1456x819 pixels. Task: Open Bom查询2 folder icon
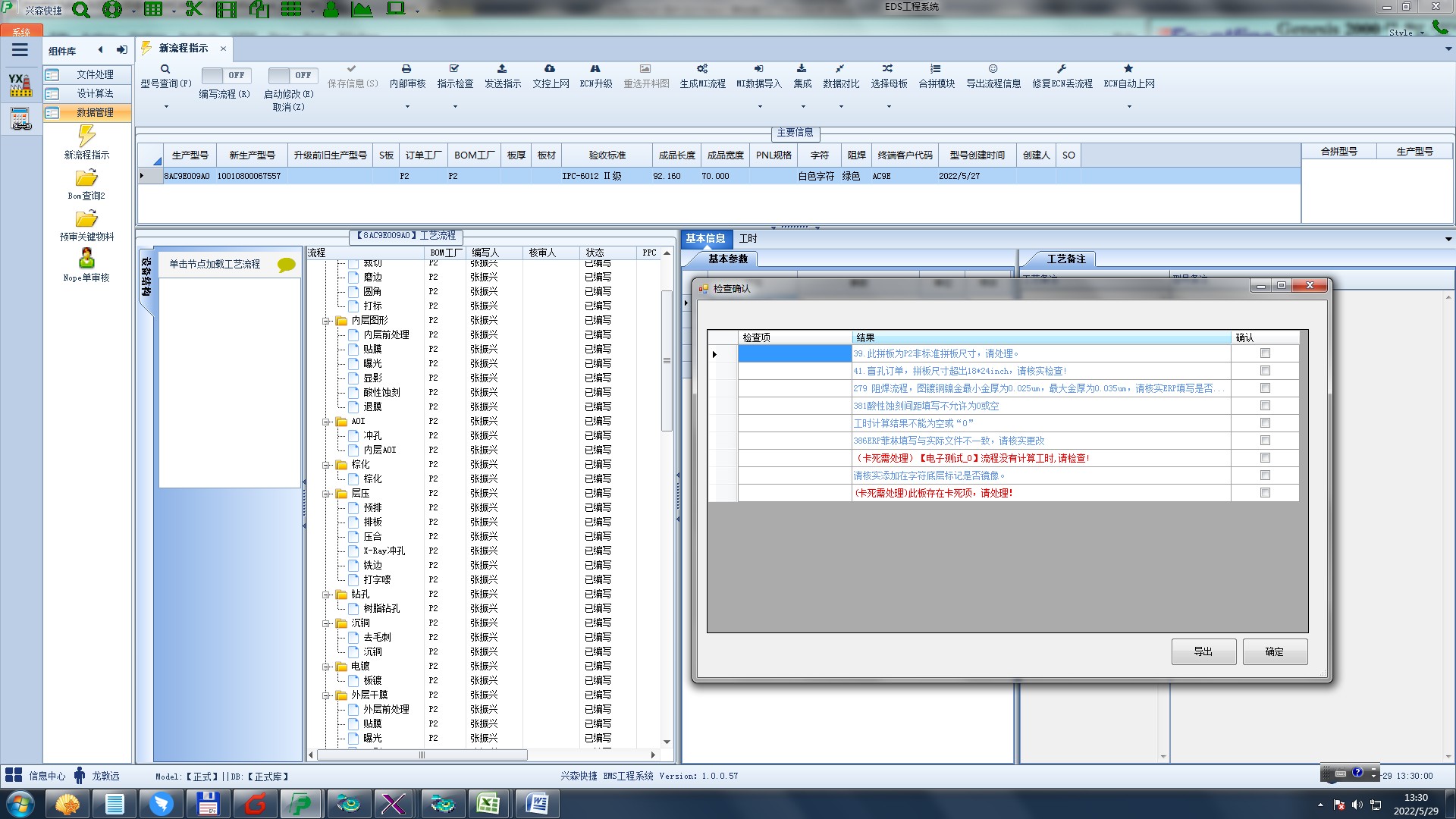point(86,178)
